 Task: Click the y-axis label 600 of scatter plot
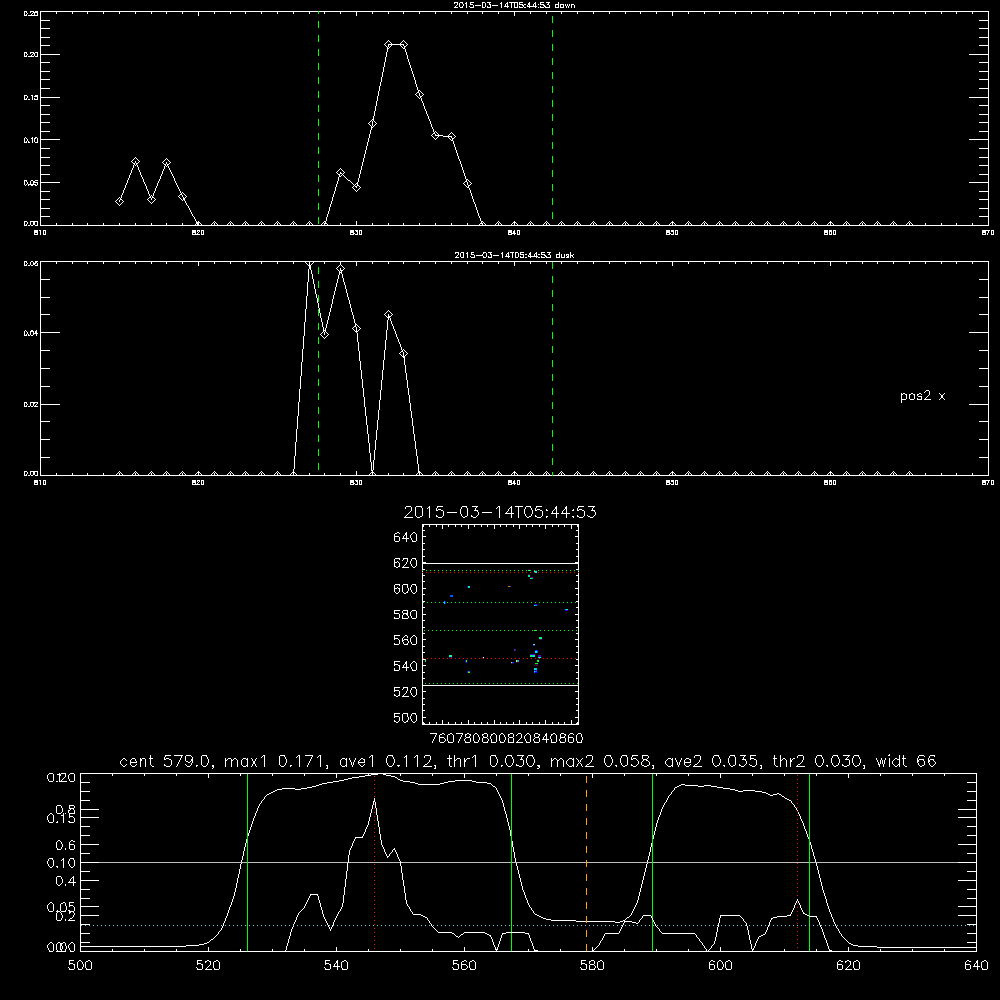[405, 589]
